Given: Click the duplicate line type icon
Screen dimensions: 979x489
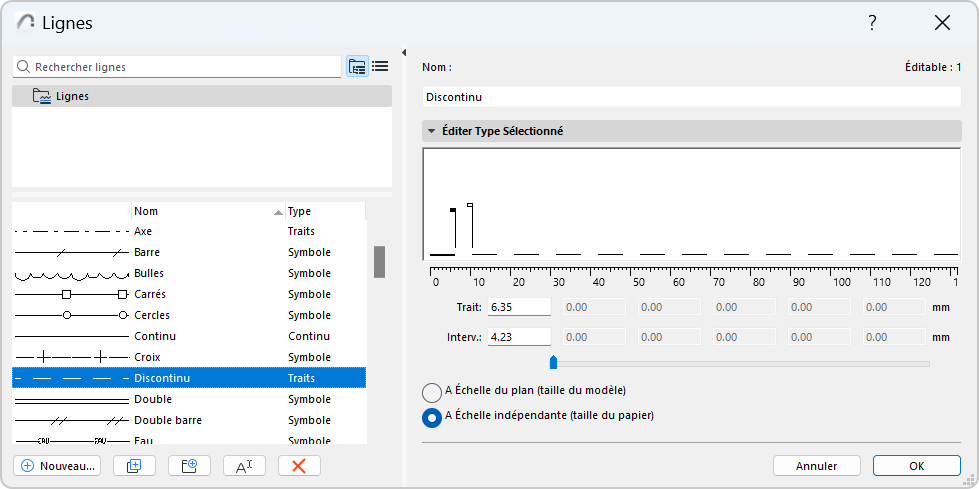Looking at the screenshot, I should (134, 466).
